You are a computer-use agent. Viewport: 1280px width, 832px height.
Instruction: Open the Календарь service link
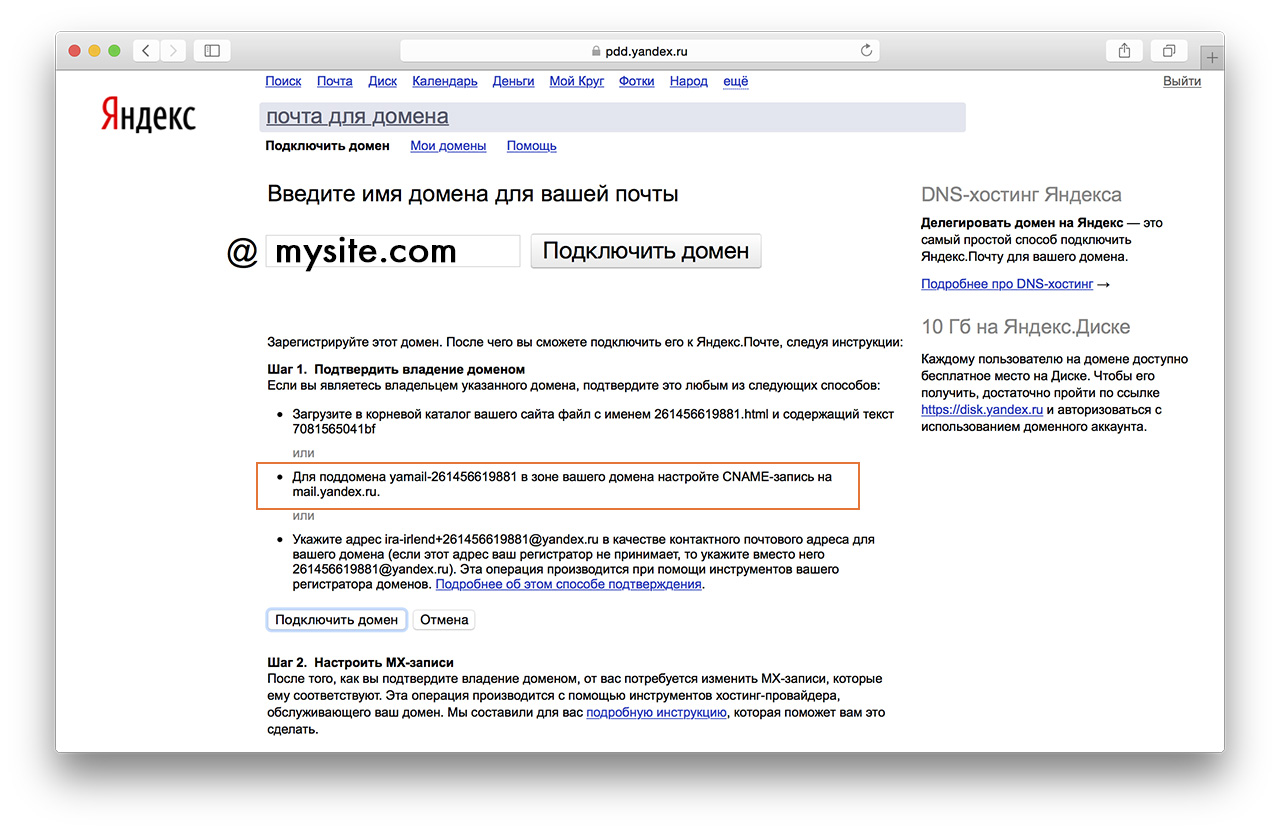click(445, 81)
